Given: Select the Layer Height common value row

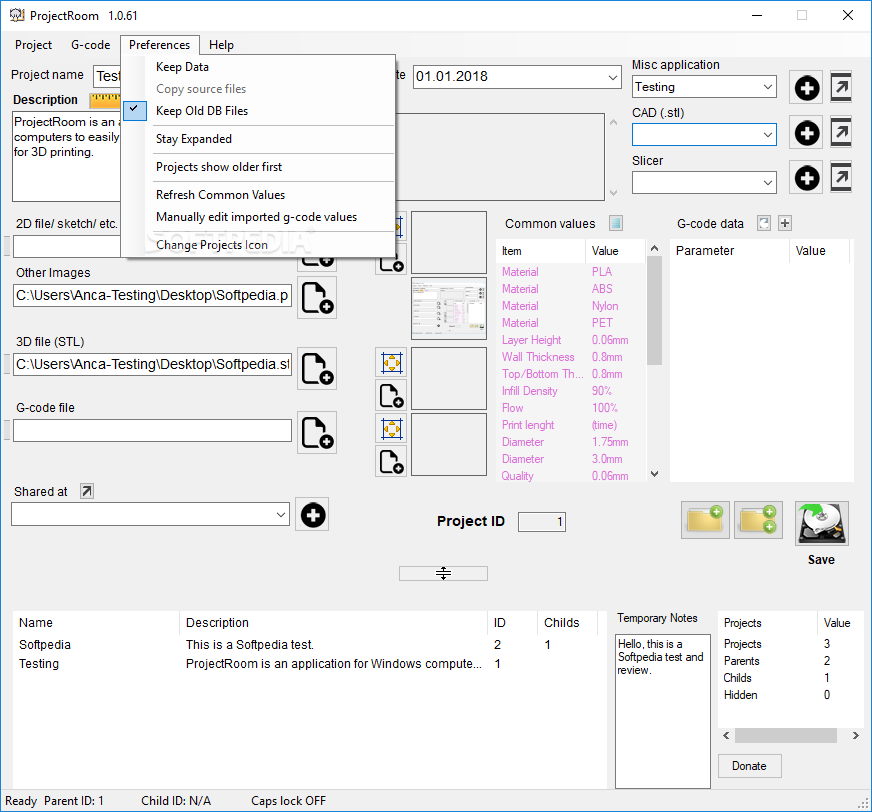Looking at the screenshot, I should tap(571, 340).
